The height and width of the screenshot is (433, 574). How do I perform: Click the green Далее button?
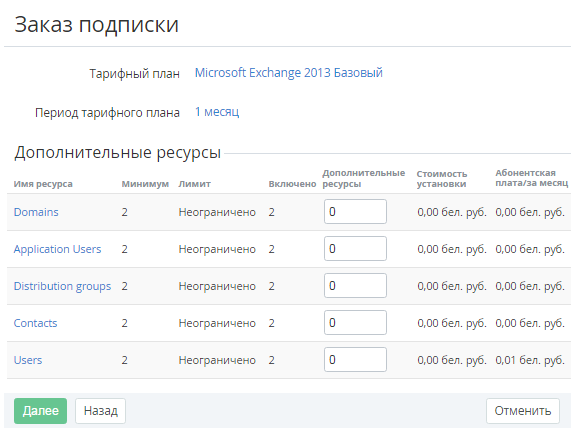(x=41, y=411)
